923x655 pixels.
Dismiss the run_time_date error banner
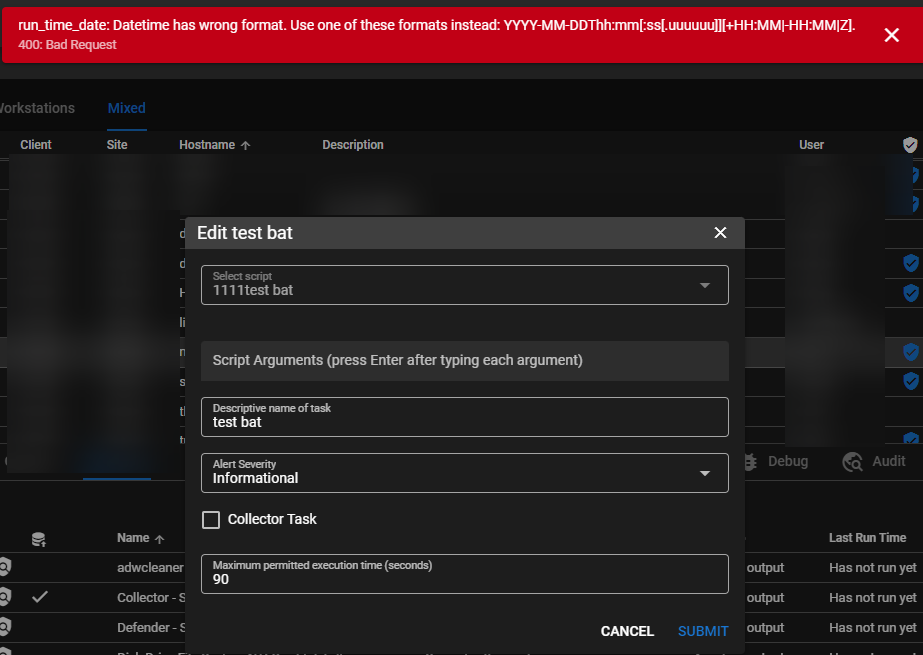point(891,34)
